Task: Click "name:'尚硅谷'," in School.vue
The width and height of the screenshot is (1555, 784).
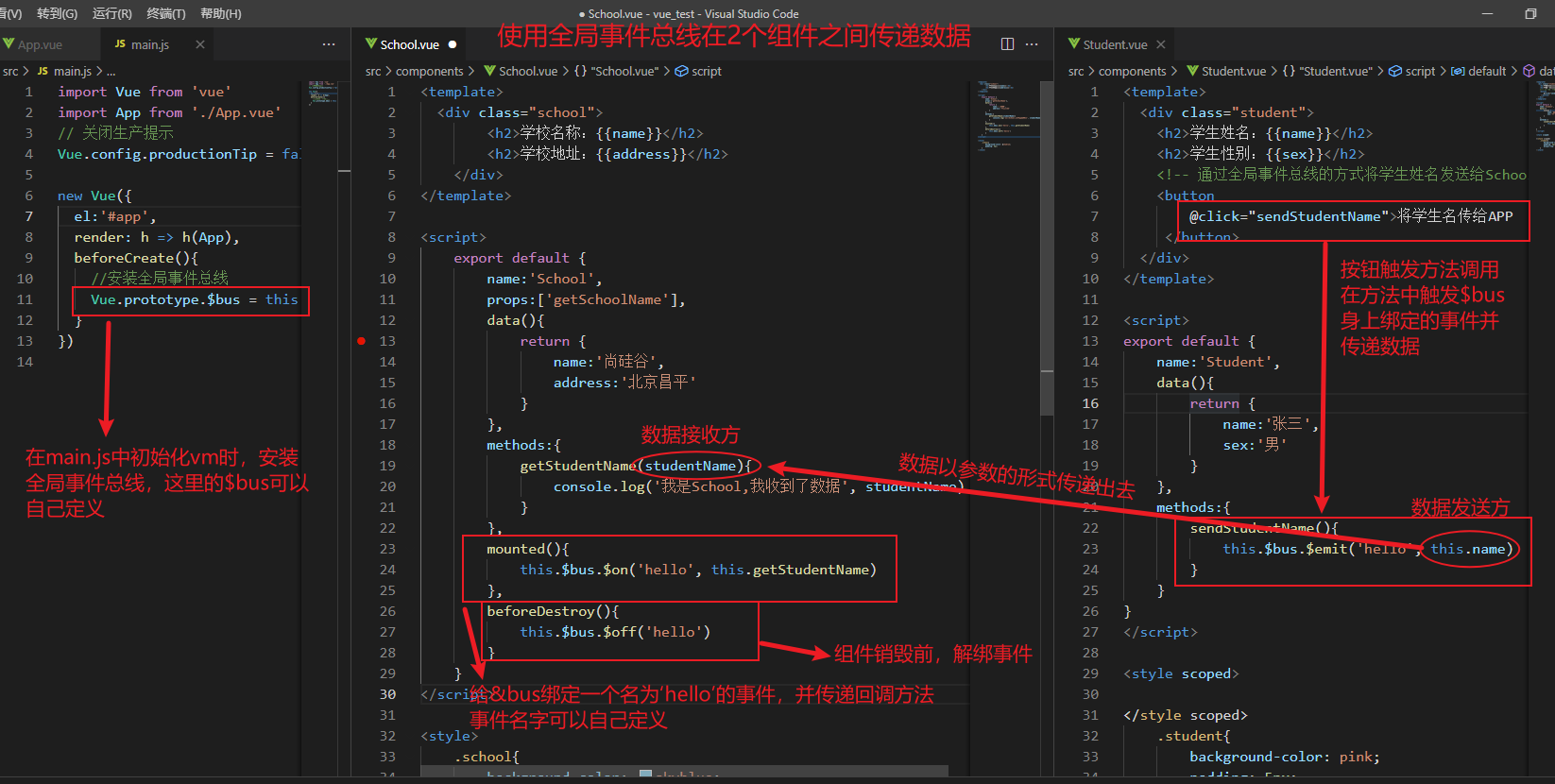Action: coord(608,362)
